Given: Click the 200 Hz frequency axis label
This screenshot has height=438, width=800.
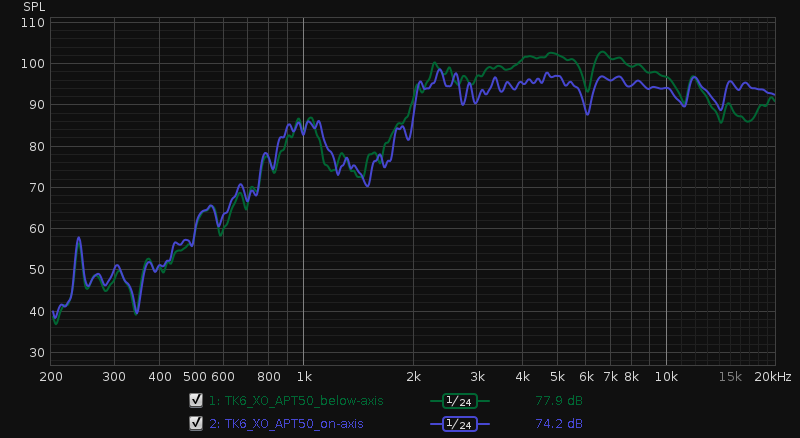Looking at the screenshot, I should 51,377.
